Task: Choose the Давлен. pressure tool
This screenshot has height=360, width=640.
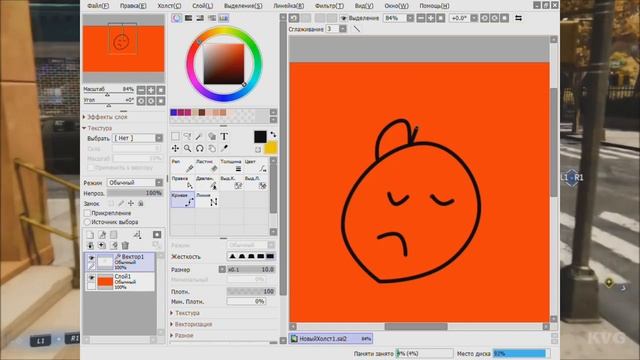Action: 207,183
